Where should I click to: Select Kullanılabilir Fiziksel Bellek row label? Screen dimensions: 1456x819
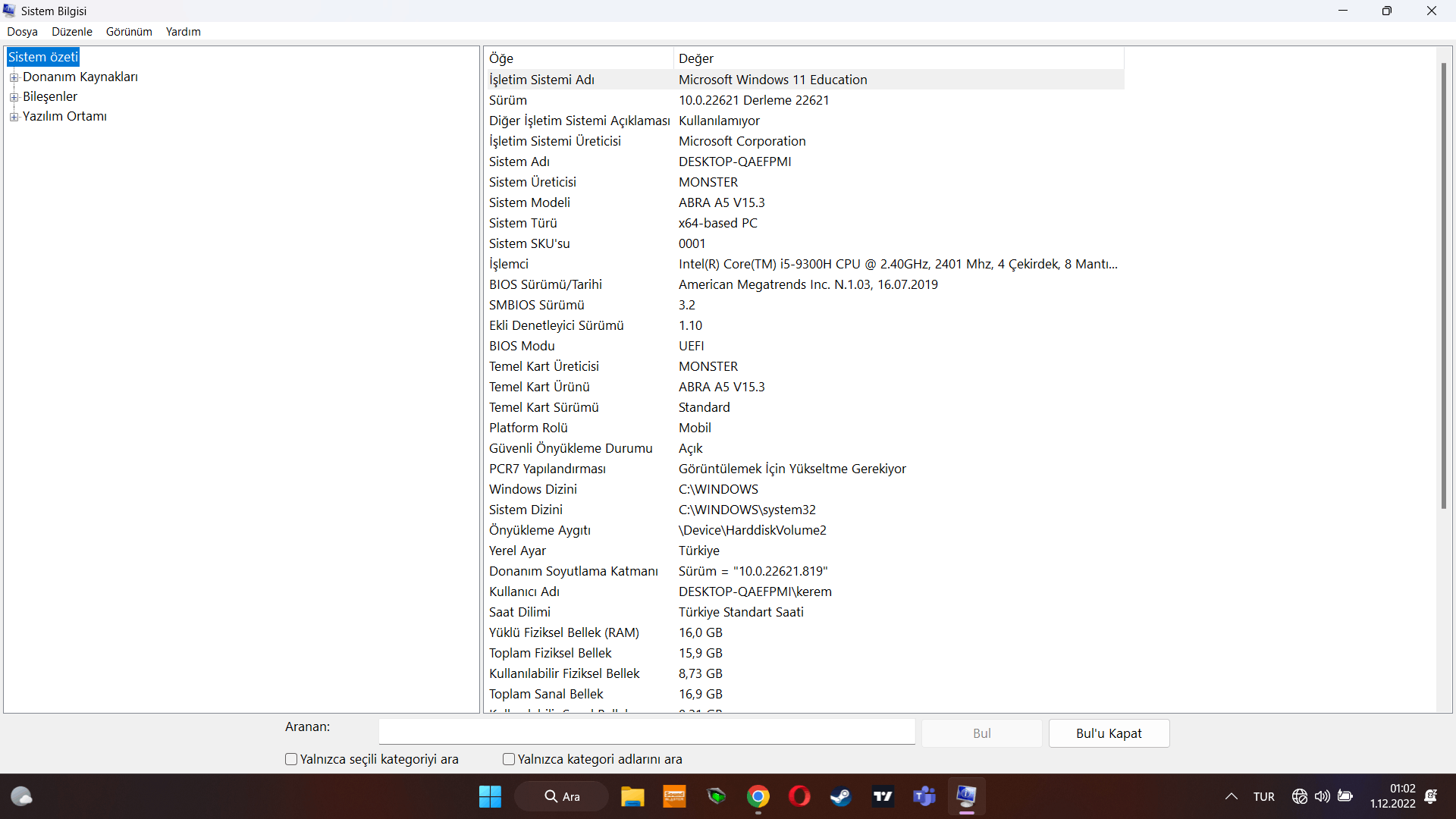click(x=564, y=673)
